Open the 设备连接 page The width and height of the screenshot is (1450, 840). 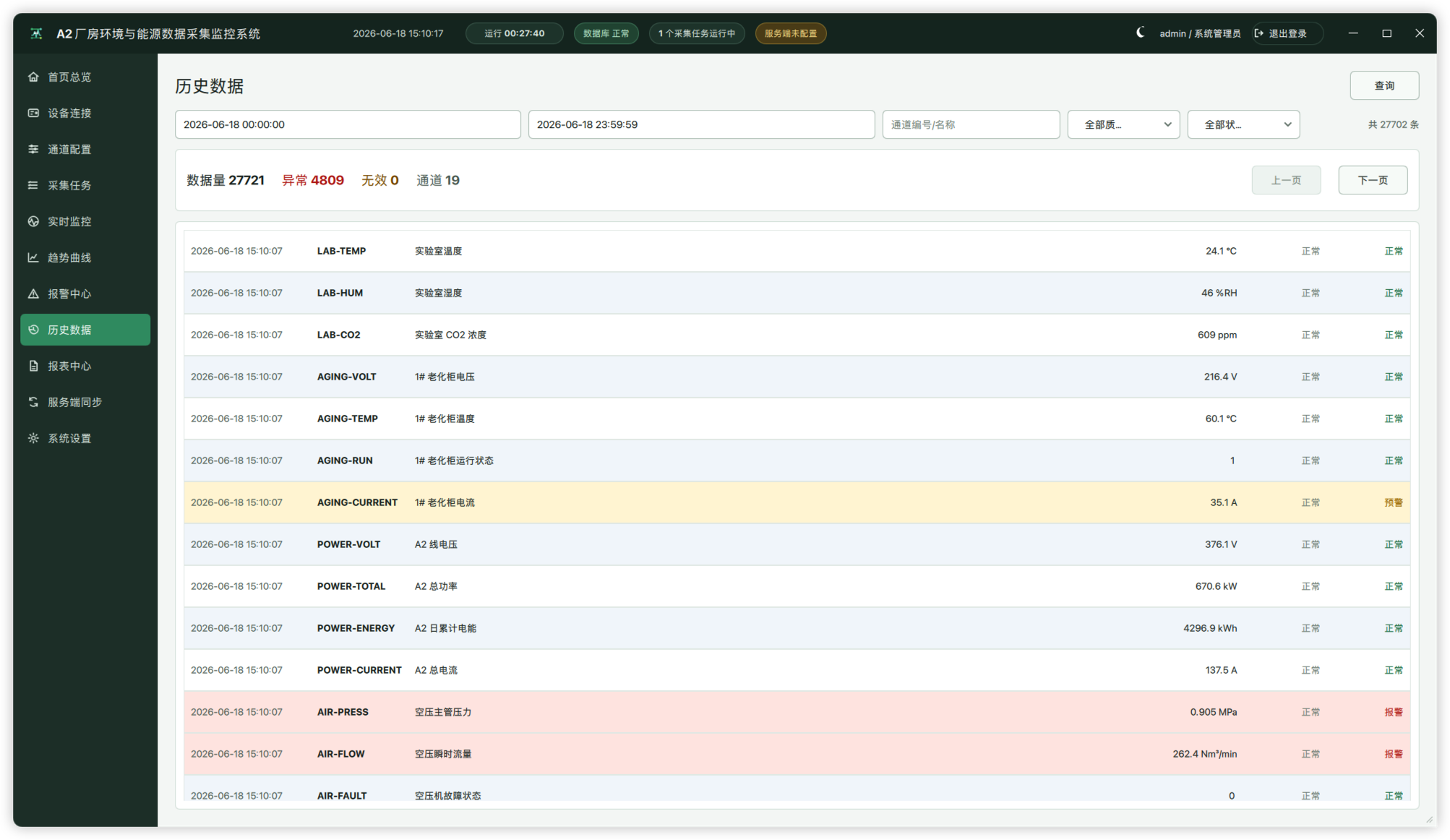tap(85, 113)
